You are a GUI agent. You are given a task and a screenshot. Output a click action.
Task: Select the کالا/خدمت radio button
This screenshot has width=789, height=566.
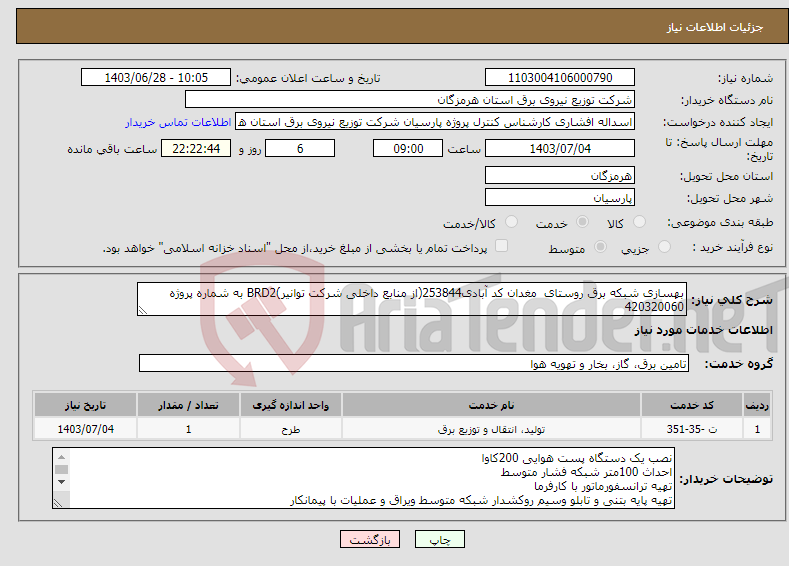pos(511,222)
